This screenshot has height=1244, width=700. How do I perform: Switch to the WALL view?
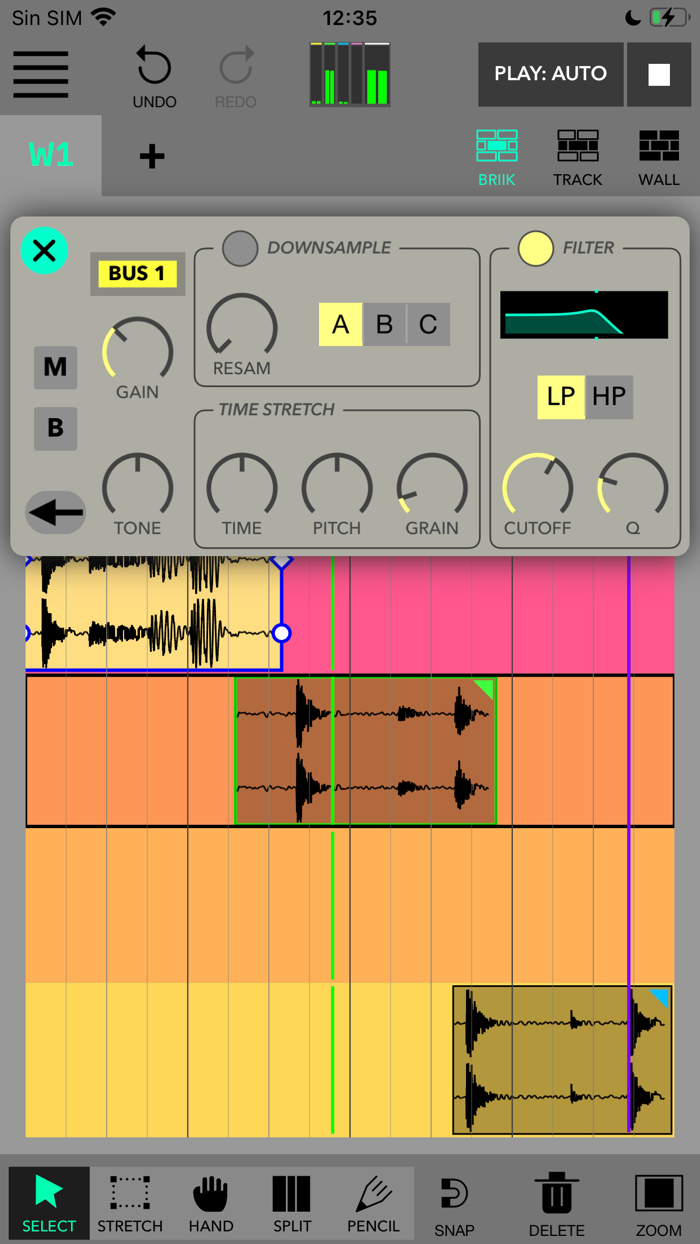[x=659, y=158]
